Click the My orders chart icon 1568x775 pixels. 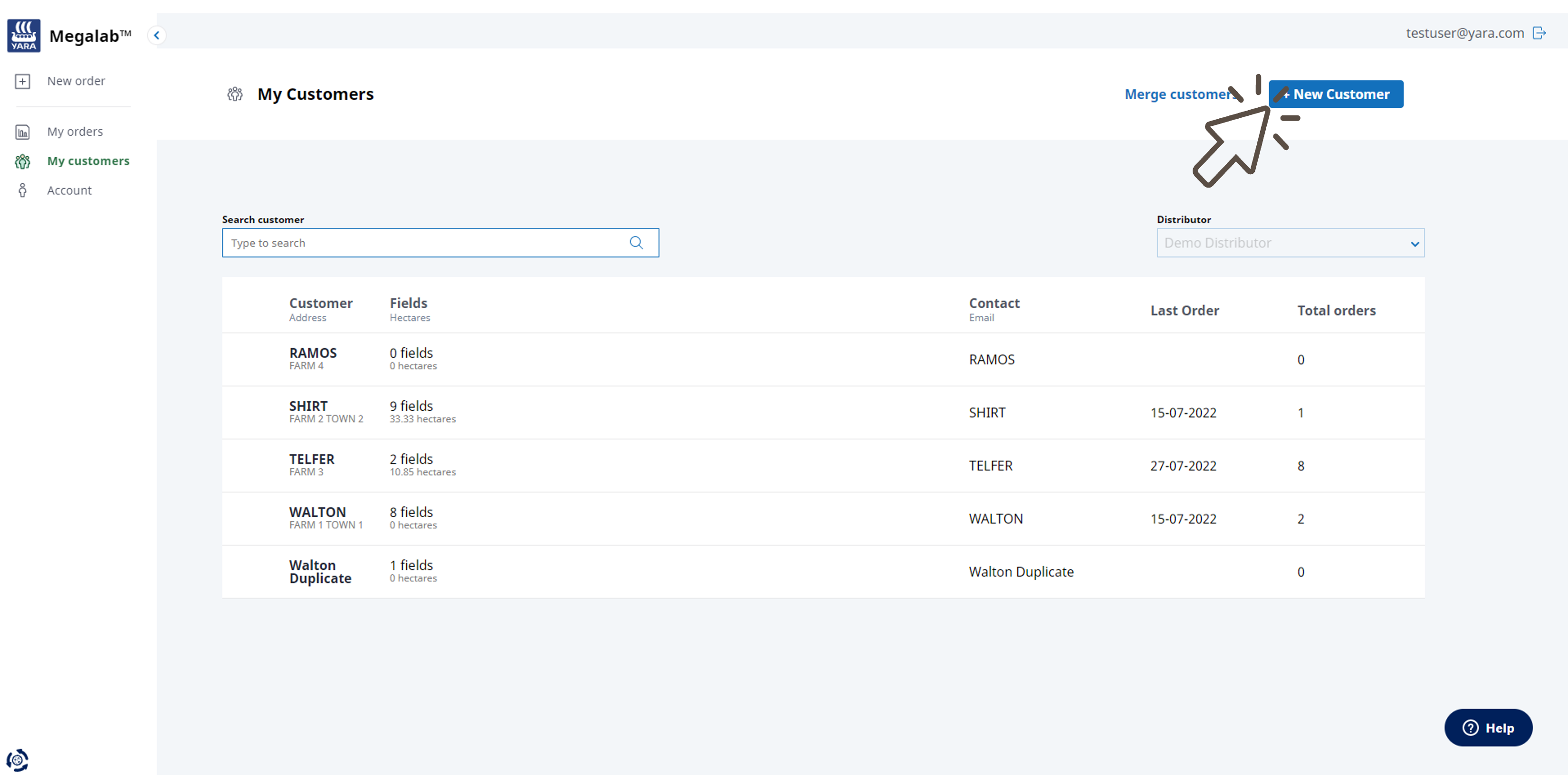[22, 132]
